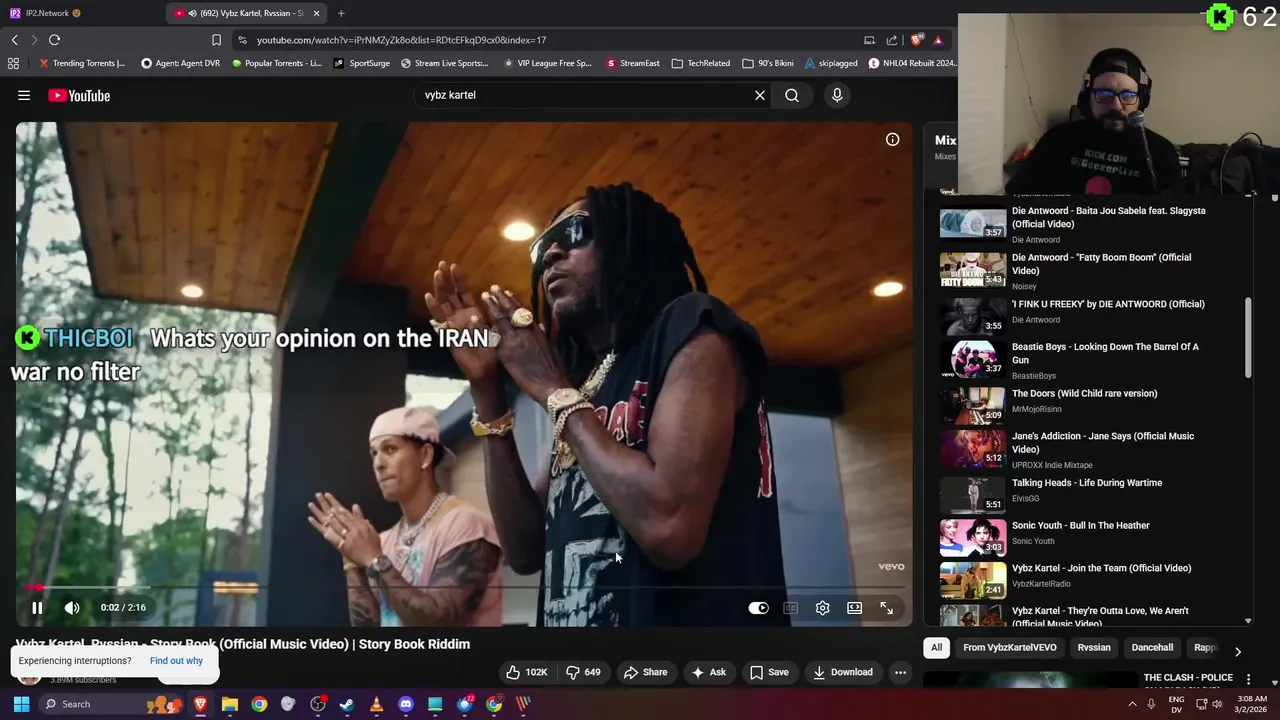Select the From VybzKartelVEVO chip

point(1009,648)
